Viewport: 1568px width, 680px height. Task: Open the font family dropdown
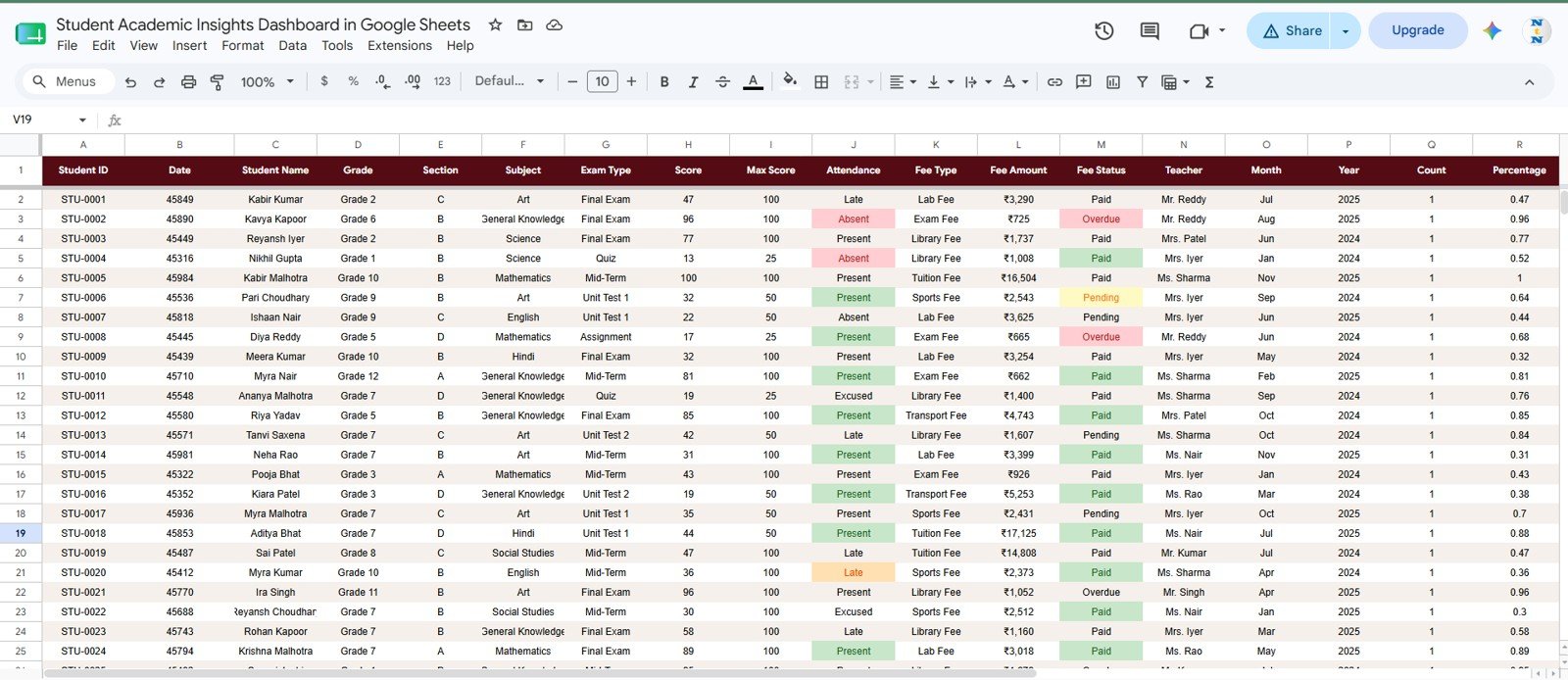click(509, 81)
